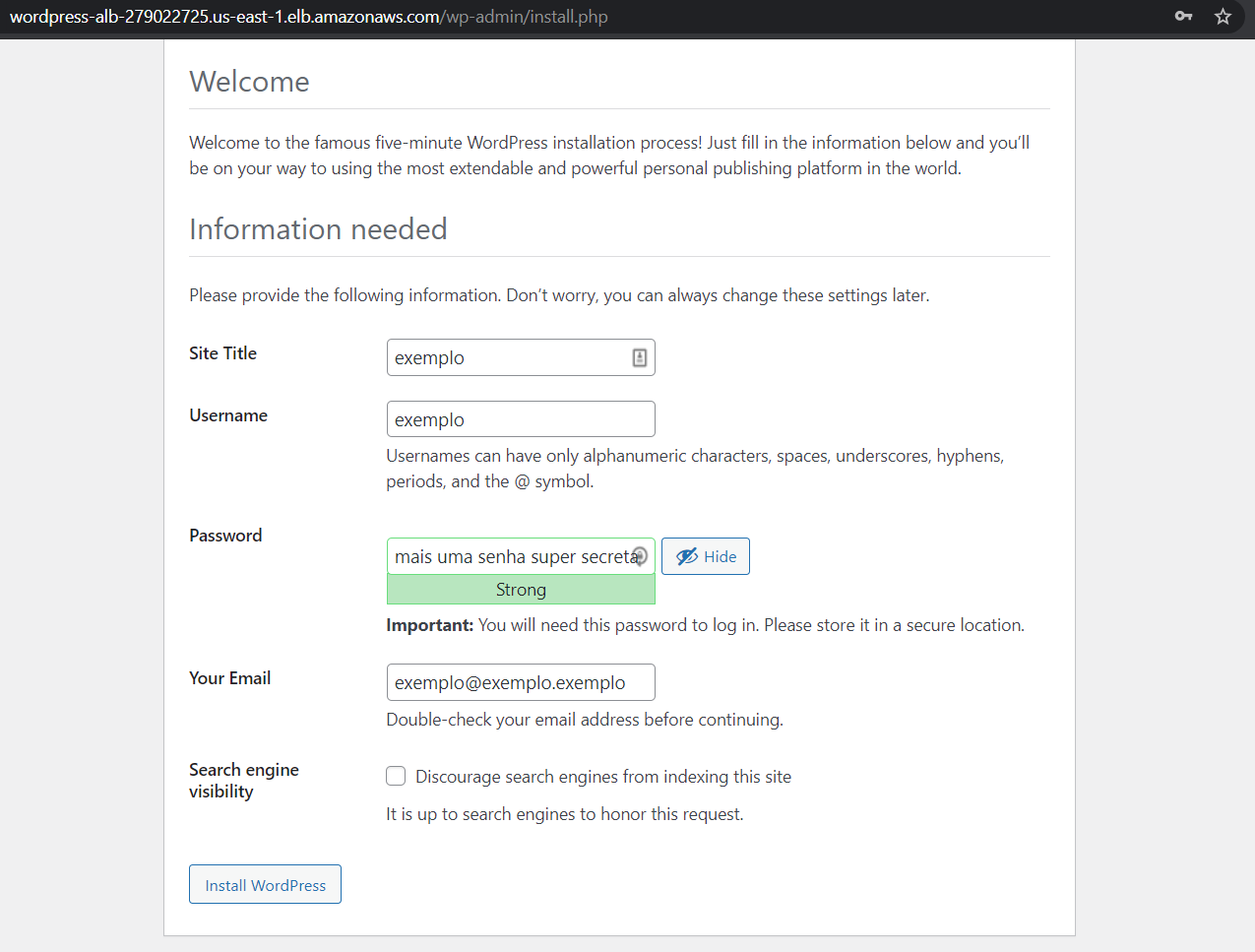This screenshot has width=1255, height=952.
Task: Click the Password label
Action: (x=225, y=536)
